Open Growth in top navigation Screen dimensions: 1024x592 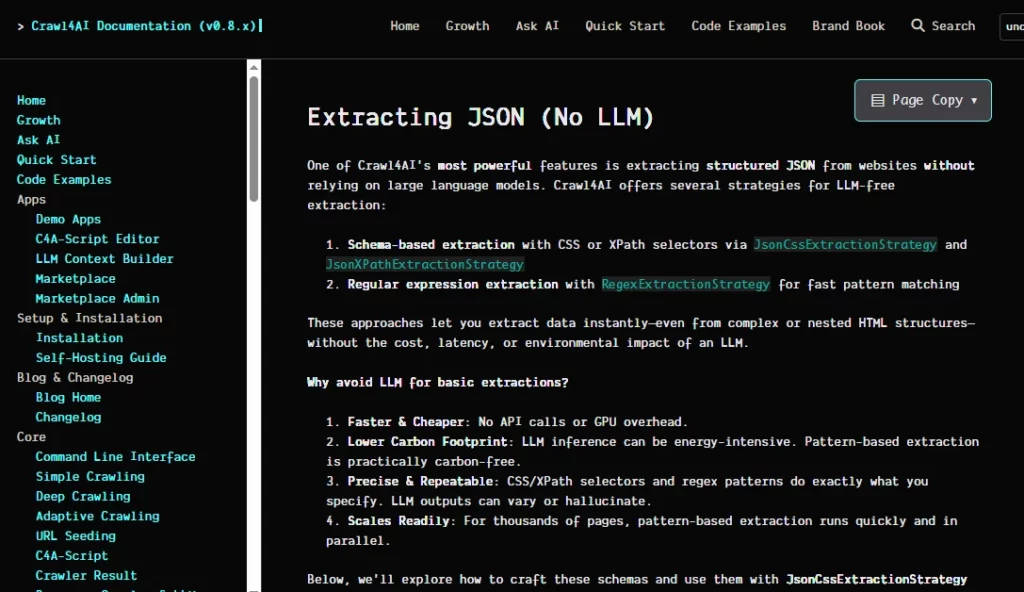pyautogui.click(x=467, y=25)
